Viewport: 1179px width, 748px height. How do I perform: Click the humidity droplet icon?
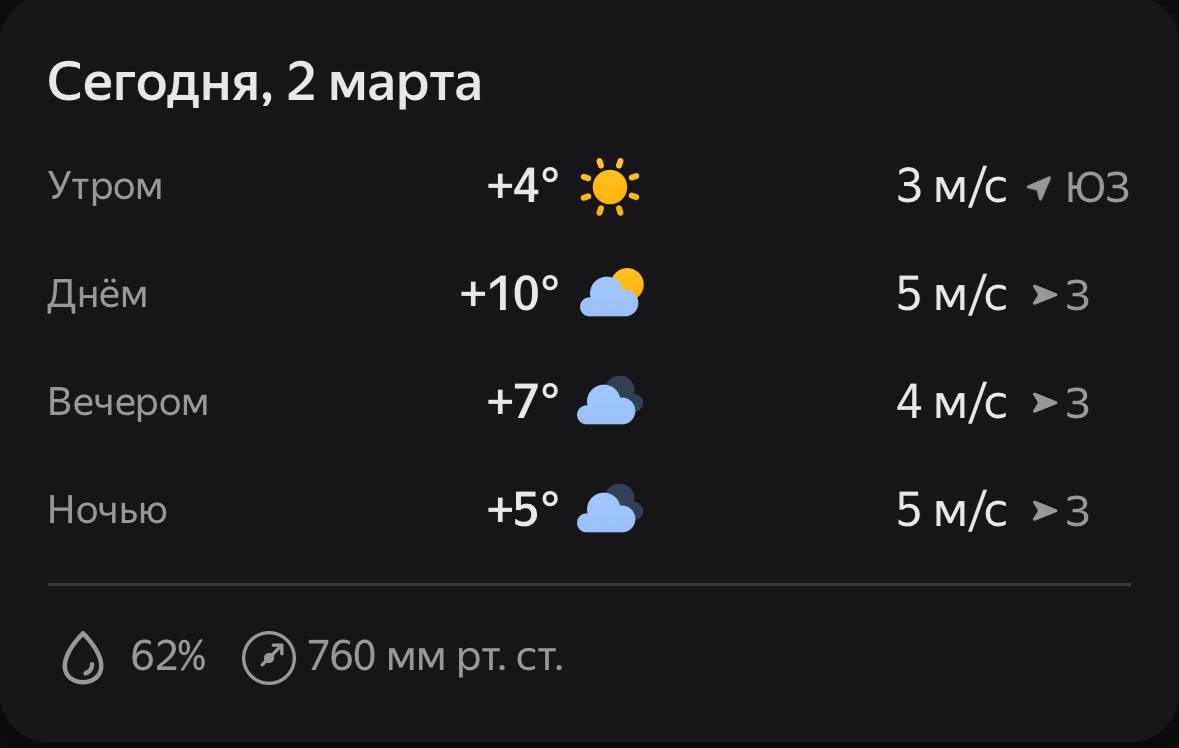(x=83, y=659)
